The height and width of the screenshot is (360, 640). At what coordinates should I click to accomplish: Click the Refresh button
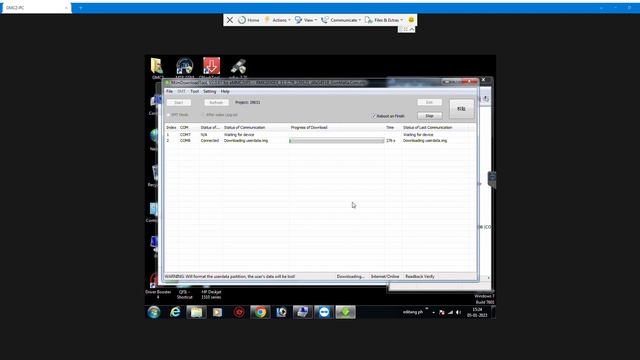pyautogui.click(x=216, y=102)
